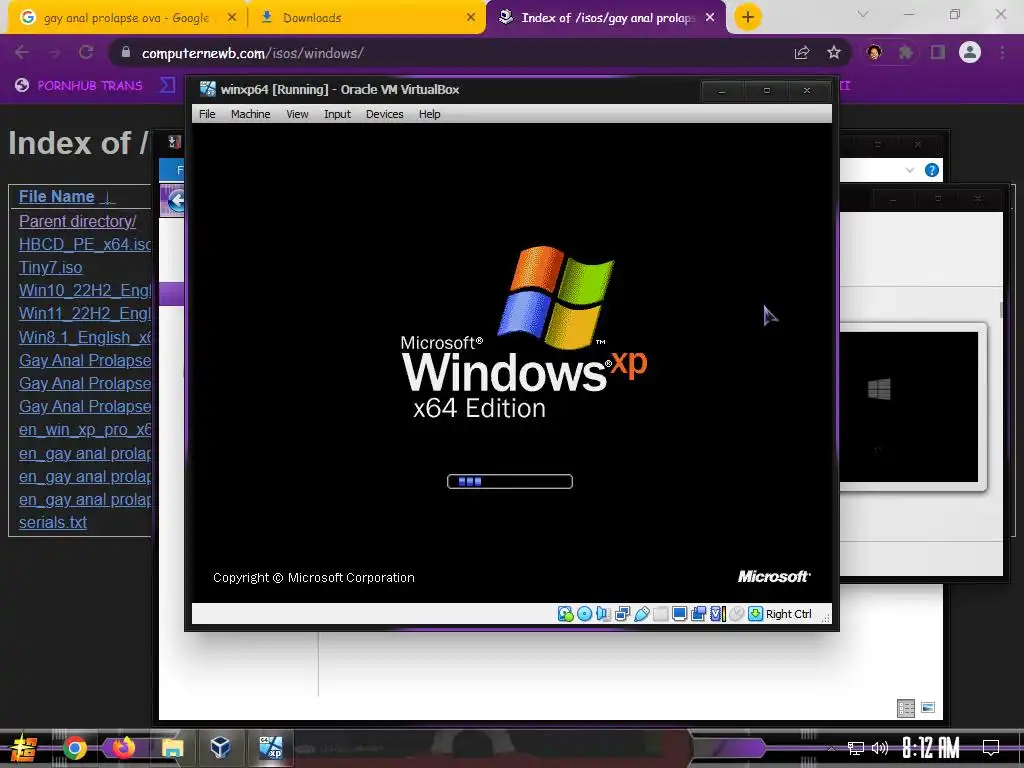Click the volume speaker in system tray
The height and width of the screenshot is (768, 1024).
[880, 748]
